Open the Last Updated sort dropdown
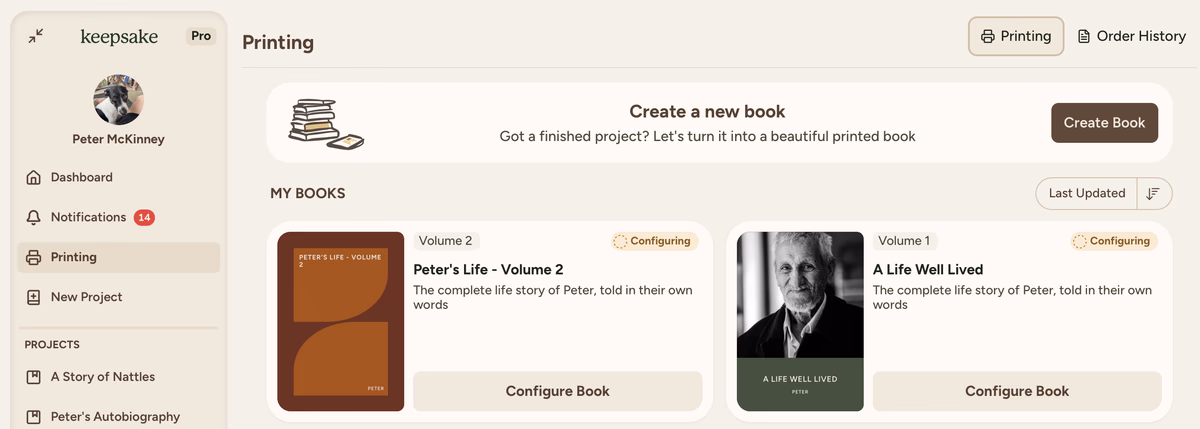 point(1087,193)
